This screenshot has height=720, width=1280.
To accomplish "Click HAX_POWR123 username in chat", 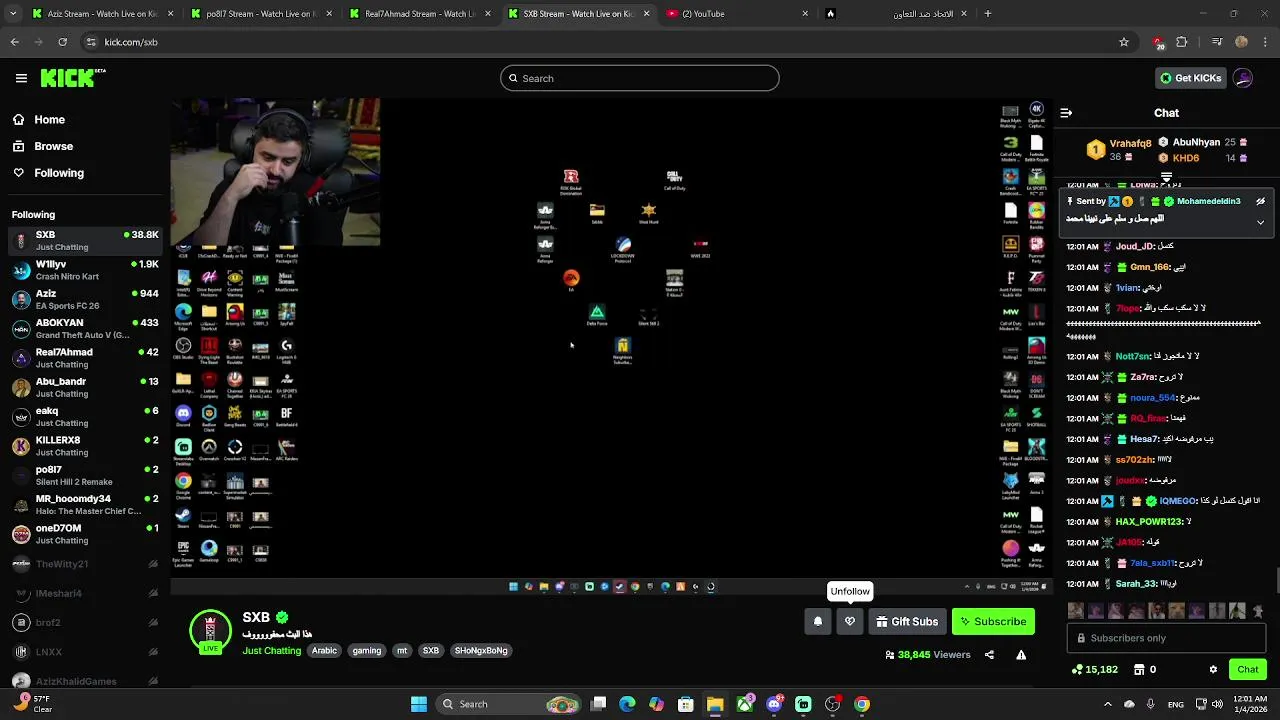I will [1149, 521].
